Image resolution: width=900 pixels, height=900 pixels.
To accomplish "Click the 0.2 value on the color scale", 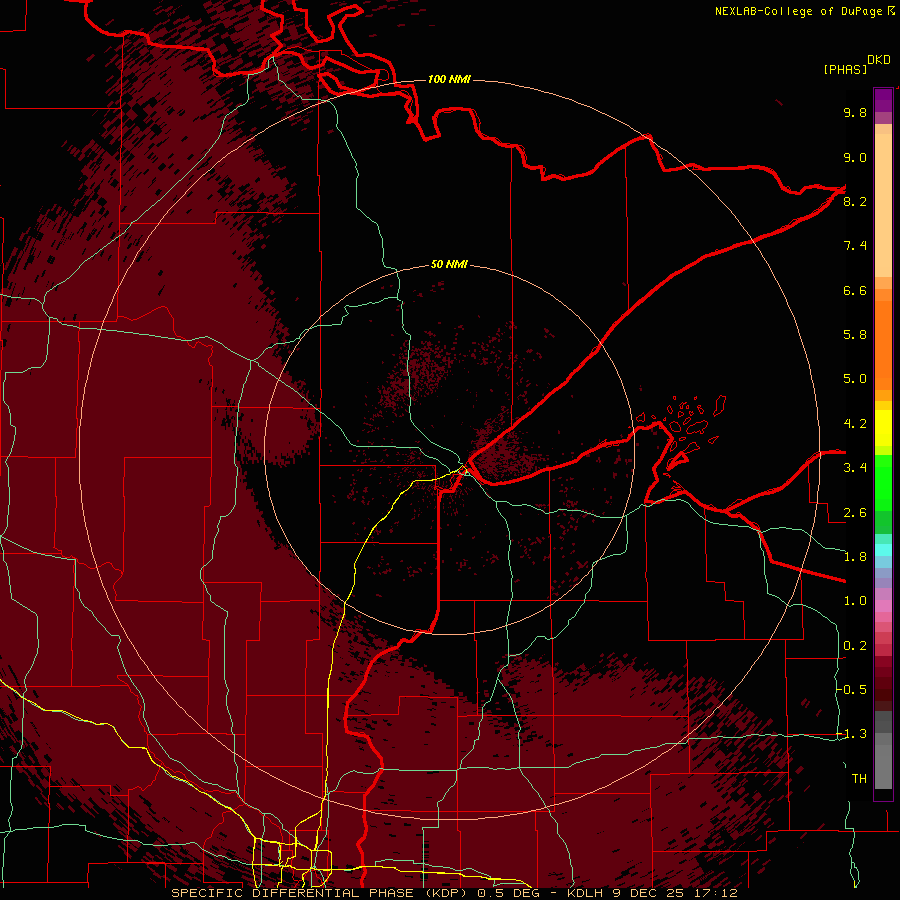I will 855,646.
